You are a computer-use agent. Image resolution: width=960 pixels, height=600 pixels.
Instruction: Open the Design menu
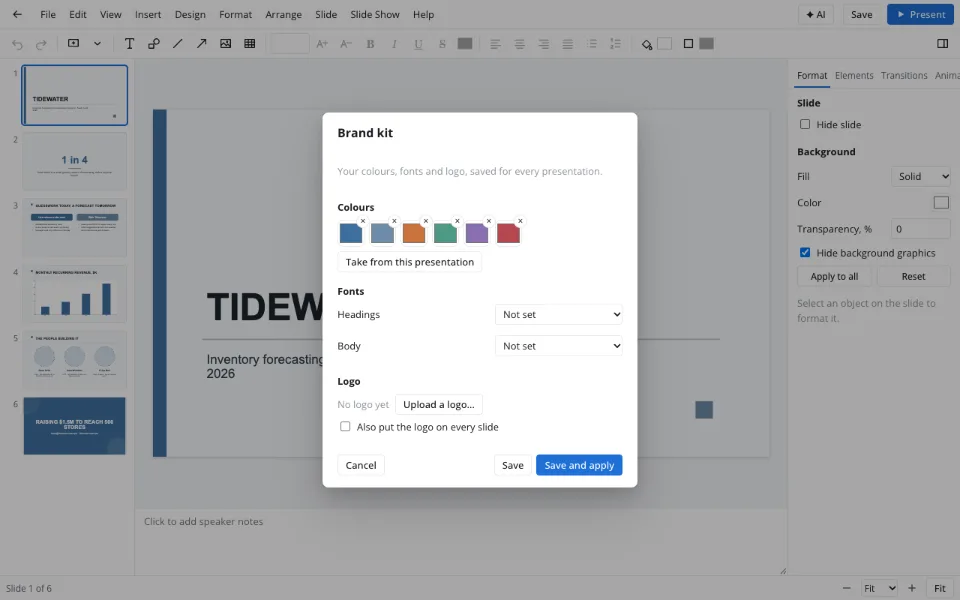click(x=190, y=14)
